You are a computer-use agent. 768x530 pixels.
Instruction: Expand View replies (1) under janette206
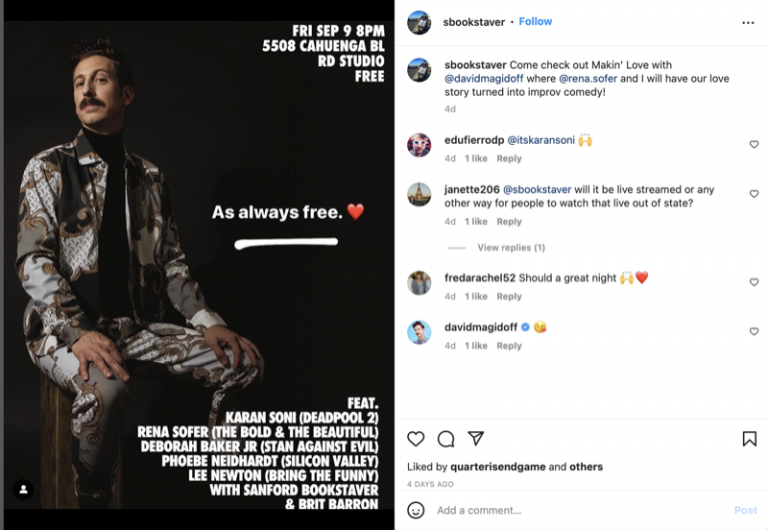coord(510,248)
